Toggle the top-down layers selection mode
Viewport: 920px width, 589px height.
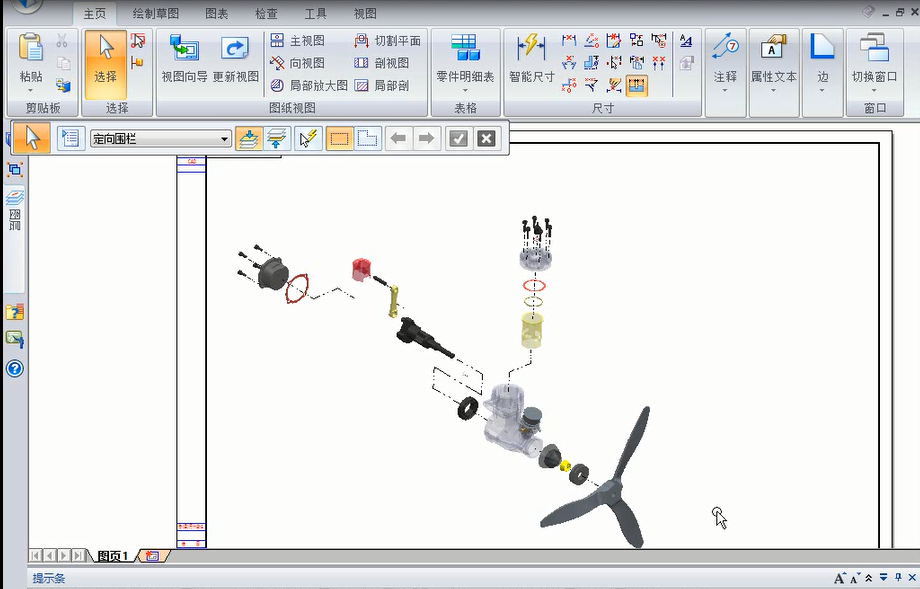[249, 138]
